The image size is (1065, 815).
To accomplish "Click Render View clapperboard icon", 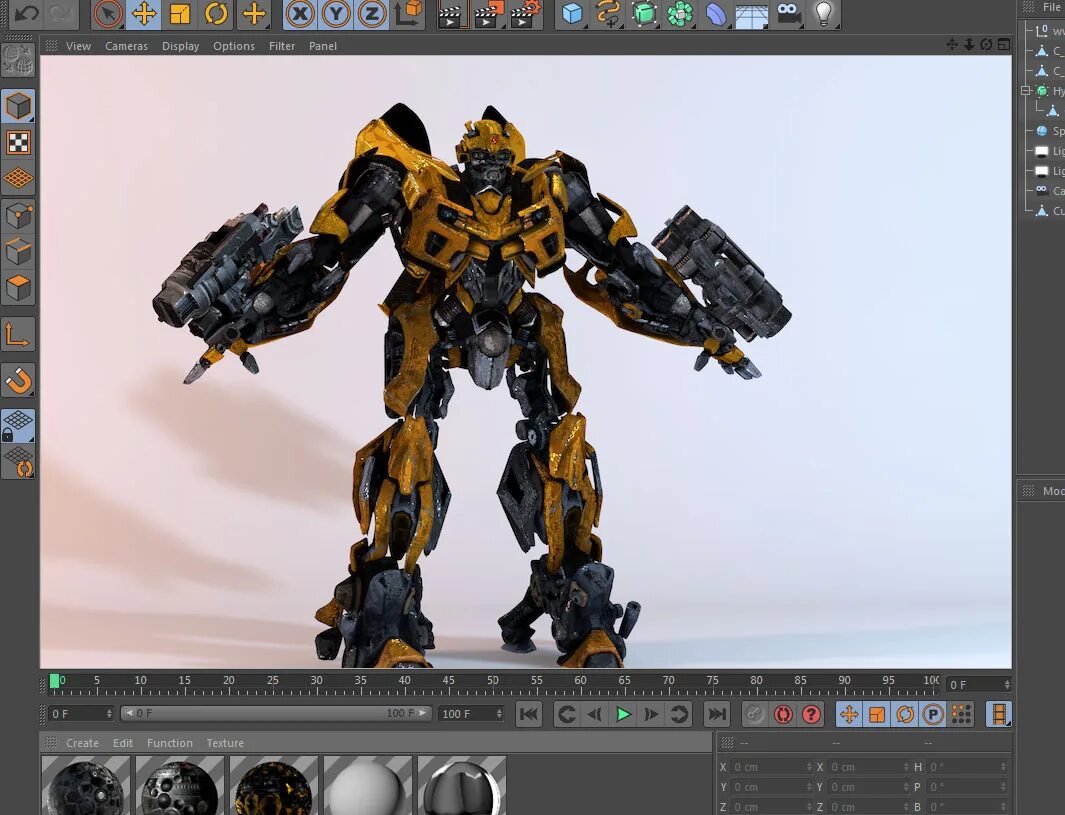I will point(450,14).
